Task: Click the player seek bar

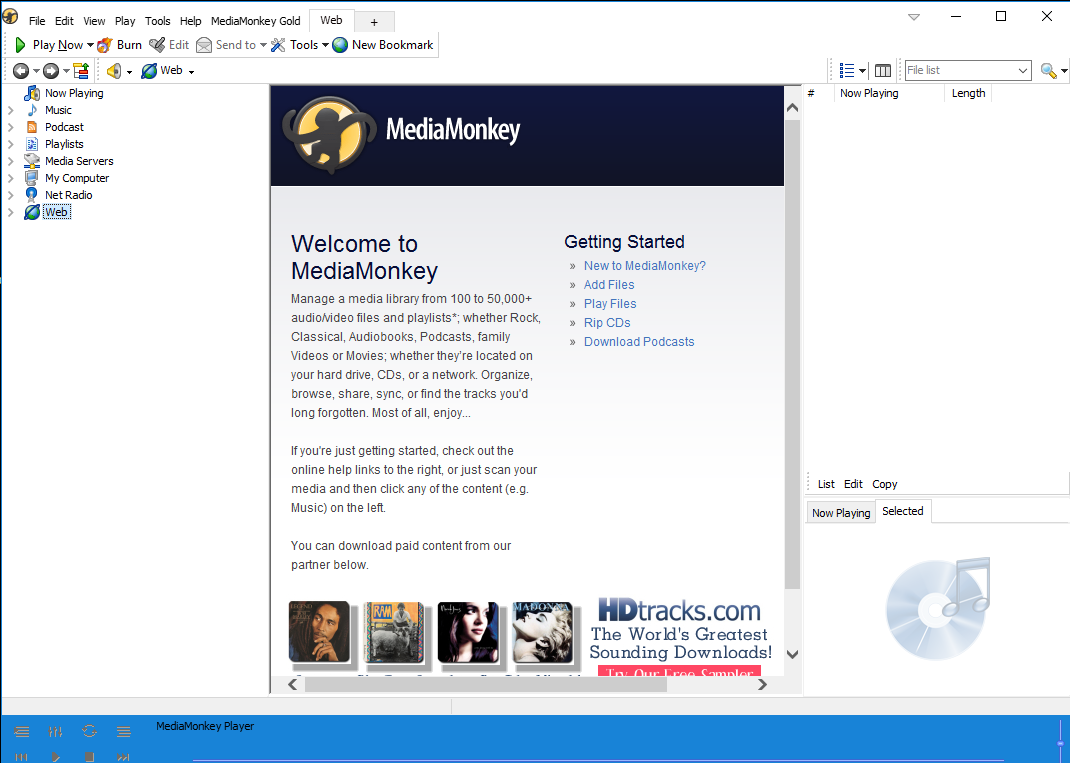Action: coord(621,760)
